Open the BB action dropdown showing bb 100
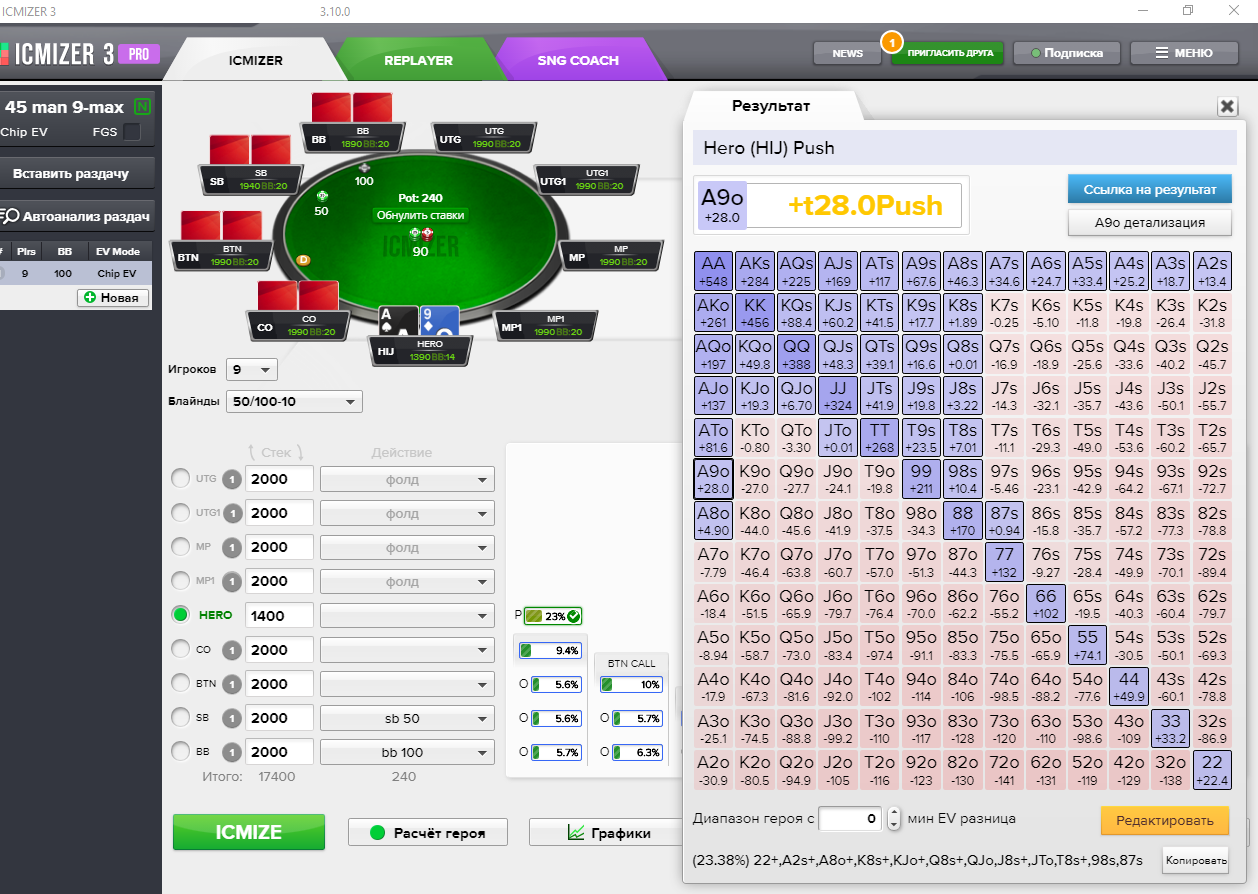The image size is (1258, 894). (x=407, y=752)
